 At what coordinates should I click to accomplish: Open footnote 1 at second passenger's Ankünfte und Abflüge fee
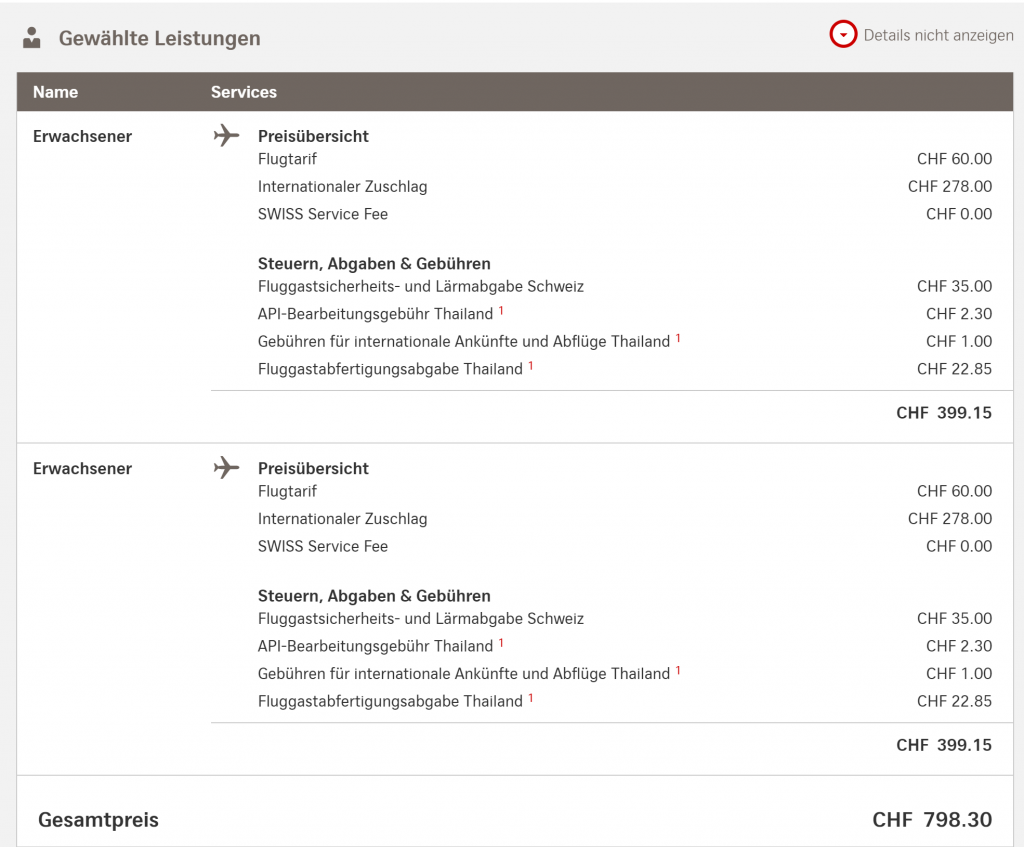[678, 670]
